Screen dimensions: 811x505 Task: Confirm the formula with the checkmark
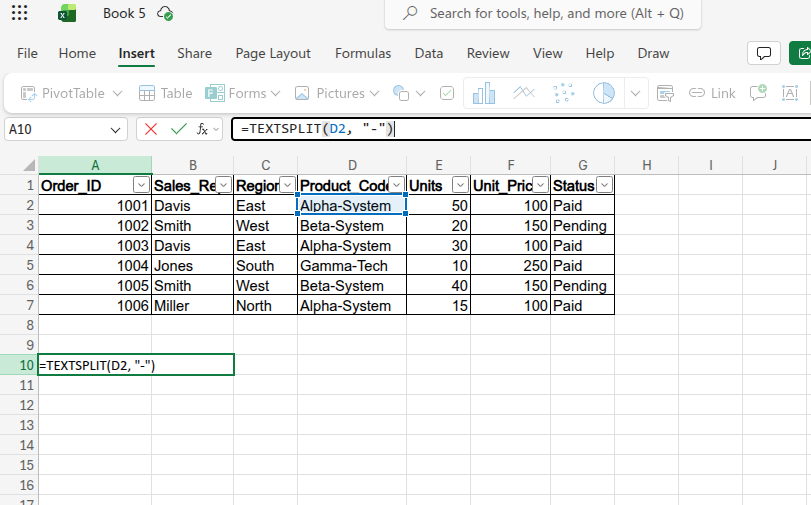click(x=178, y=129)
